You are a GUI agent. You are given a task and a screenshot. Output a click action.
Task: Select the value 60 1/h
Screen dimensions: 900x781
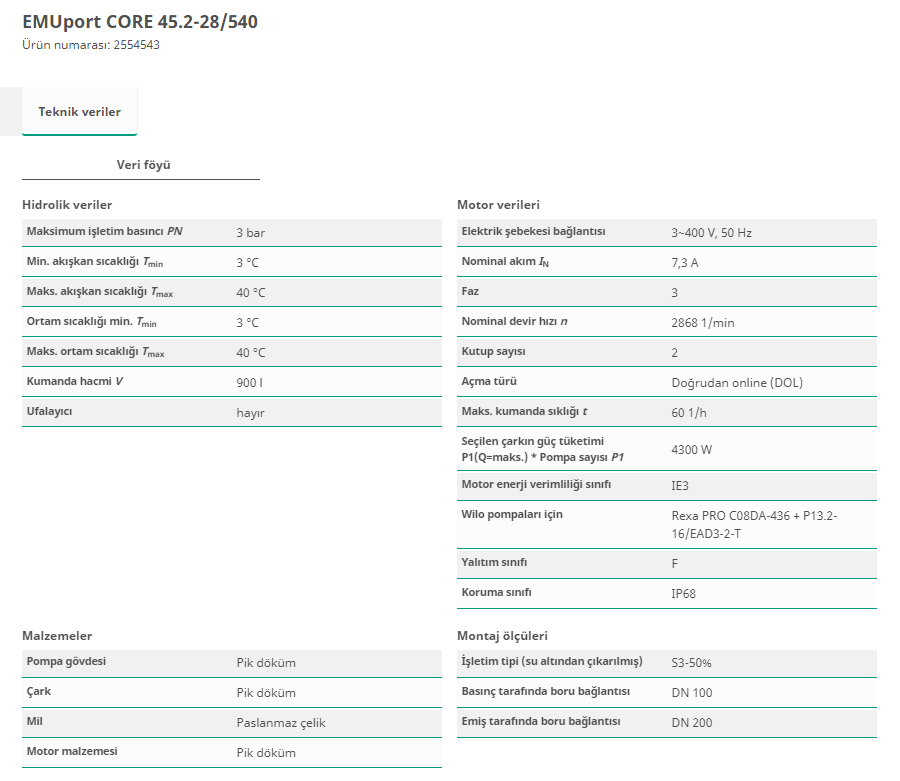689,413
